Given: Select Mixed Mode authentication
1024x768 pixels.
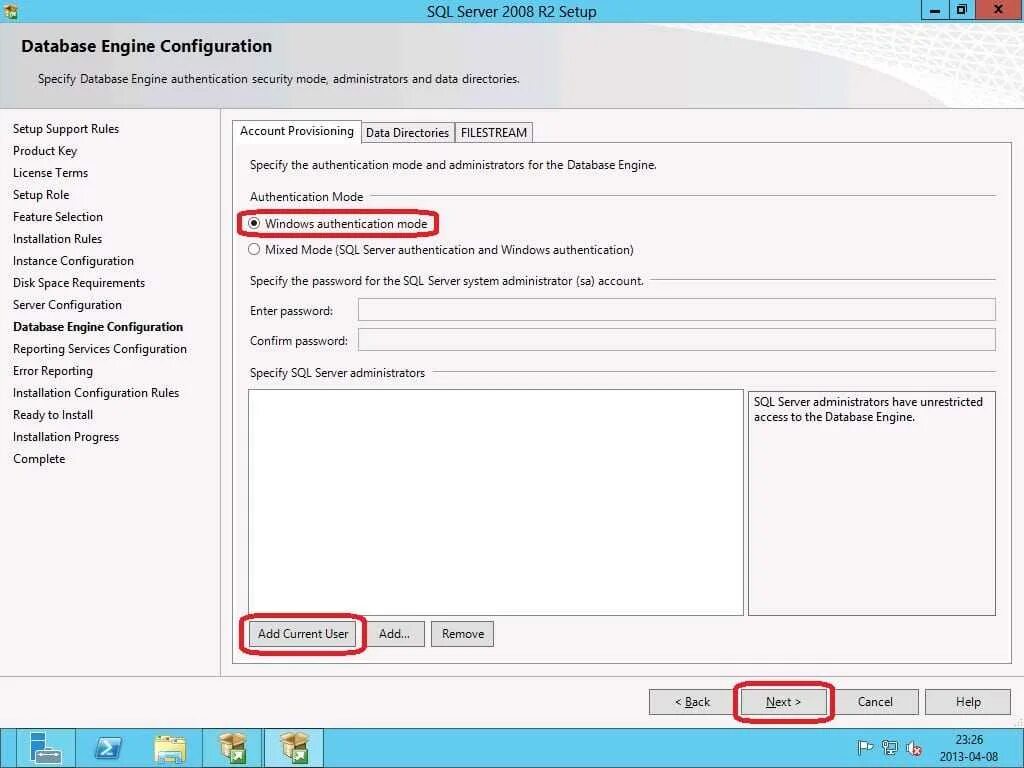Looking at the screenshot, I should [441, 249].
